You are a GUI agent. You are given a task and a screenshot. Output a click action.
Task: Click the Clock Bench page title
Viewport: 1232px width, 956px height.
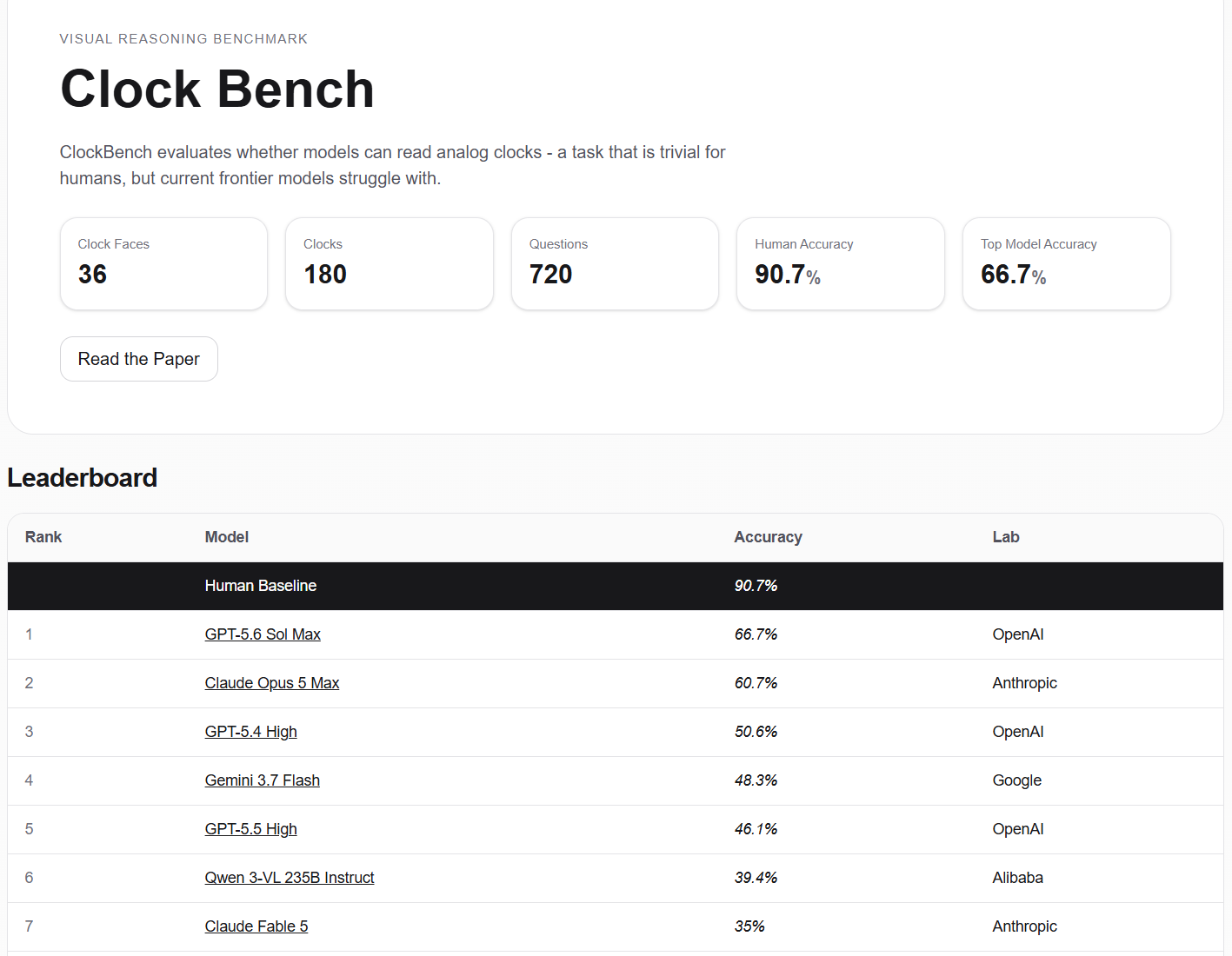point(217,89)
